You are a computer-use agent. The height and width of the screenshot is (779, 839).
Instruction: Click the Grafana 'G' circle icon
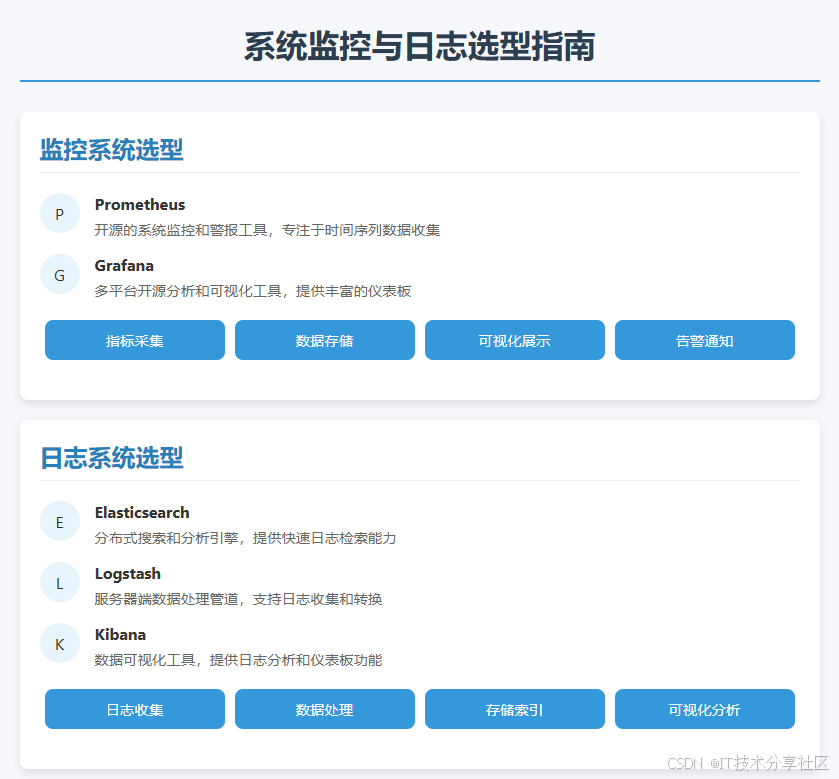[x=60, y=274]
